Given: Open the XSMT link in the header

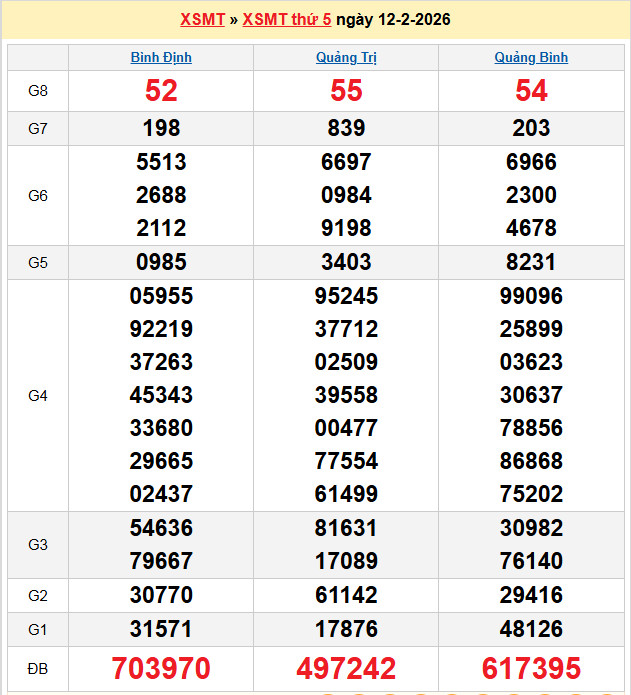Looking at the screenshot, I should (203, 20).
